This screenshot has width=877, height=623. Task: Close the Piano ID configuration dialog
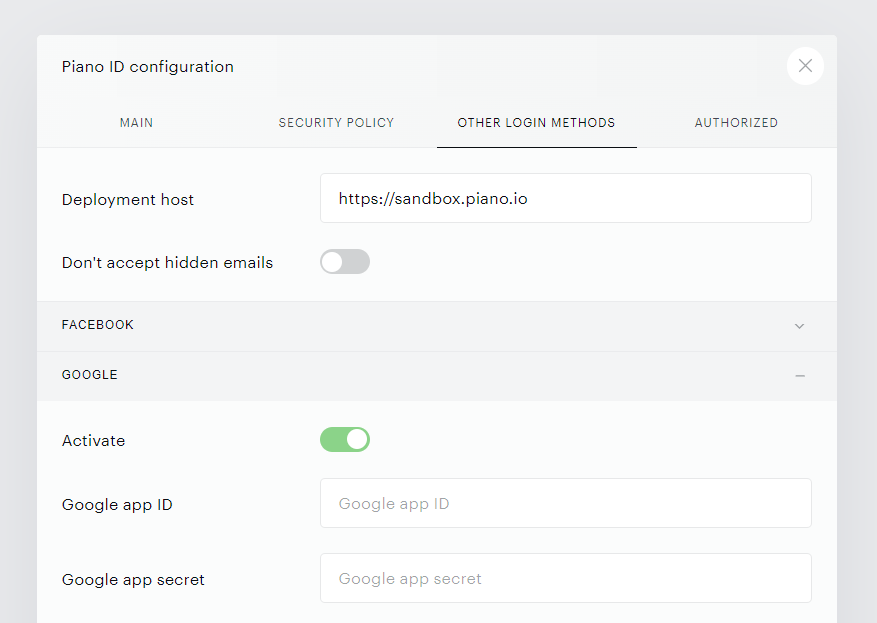click(805, 66)
